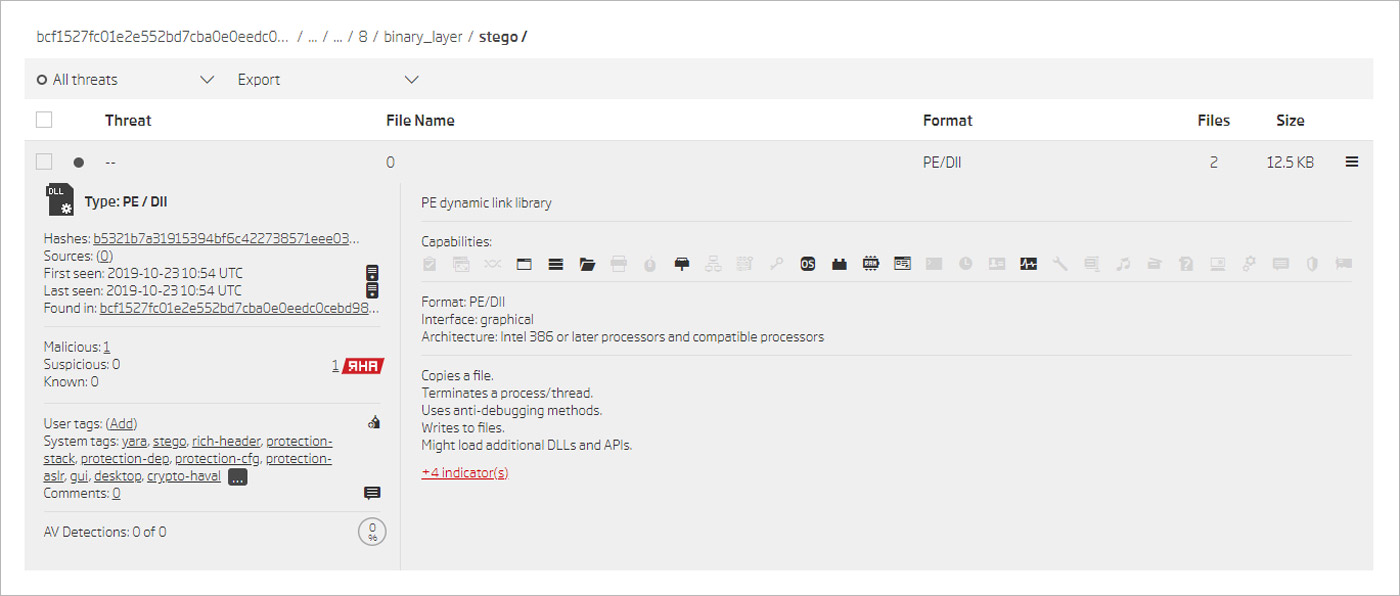Sort by Files column header
1400x596 pixels.
tap(1214, 120)
